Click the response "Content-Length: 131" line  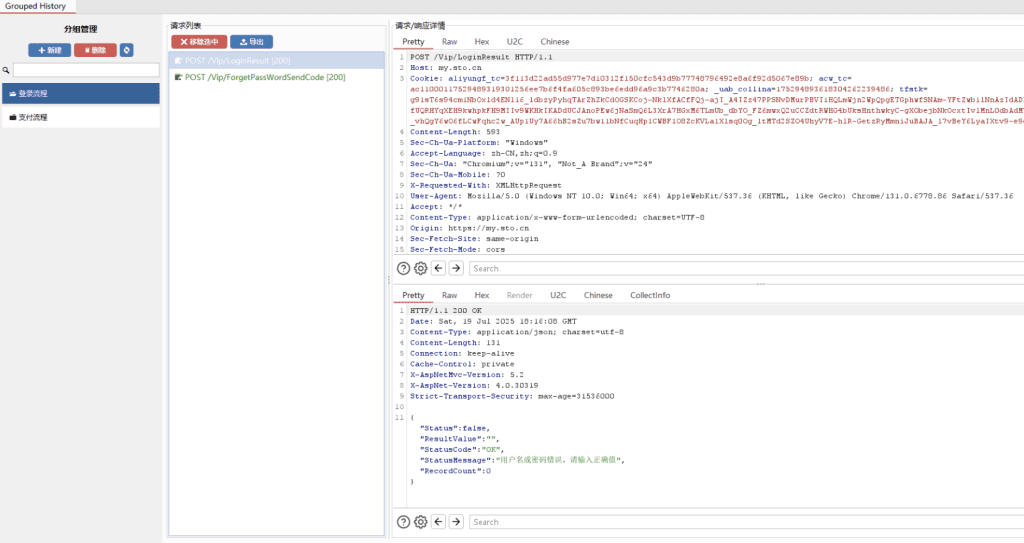click(x=455, y=343)
